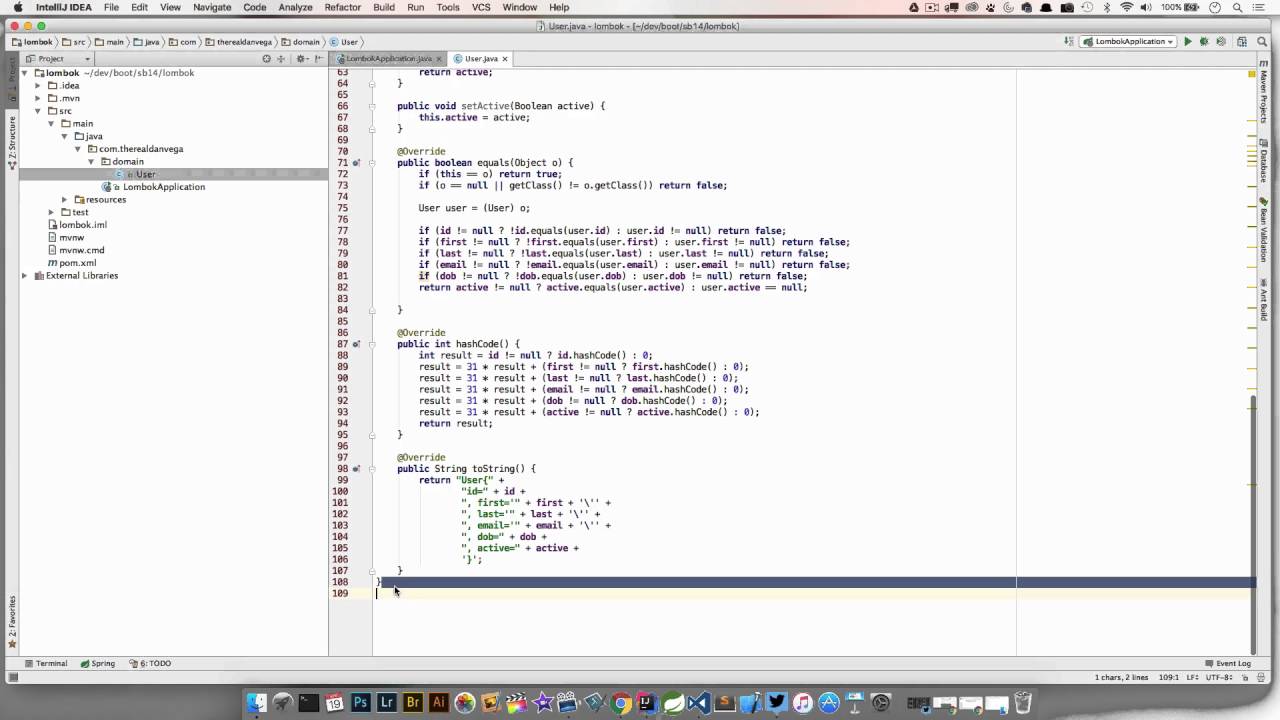The width and height of the screenshot is (1280, 720).
Task: Collapse the domain package
Action: [90, 161]
